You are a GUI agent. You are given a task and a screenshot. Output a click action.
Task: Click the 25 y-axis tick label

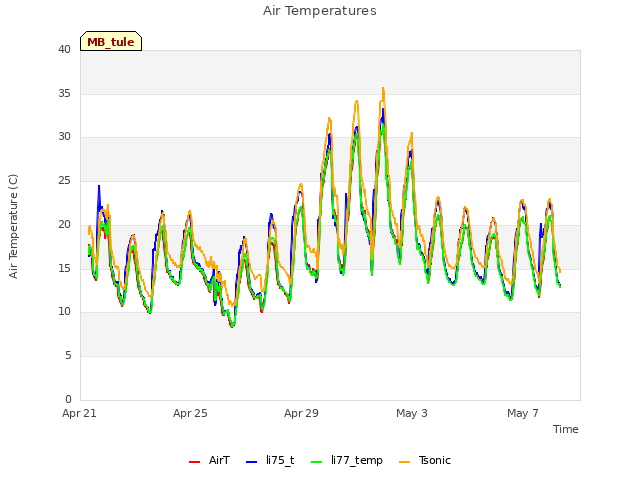click(x=64, y=180)
